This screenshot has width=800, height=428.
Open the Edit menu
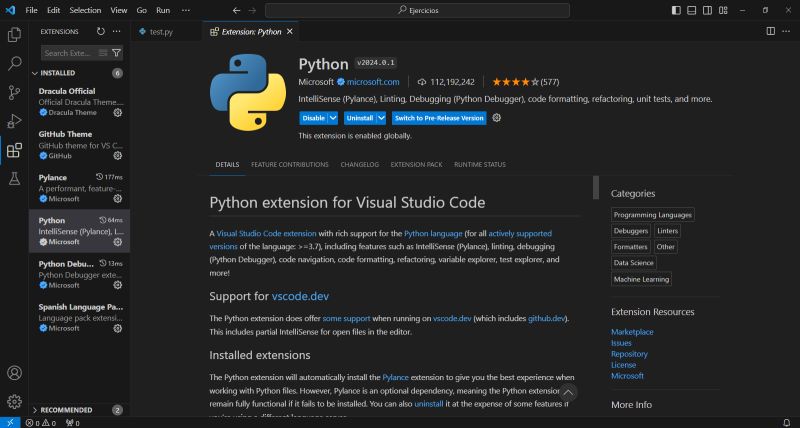click(53, 10)
